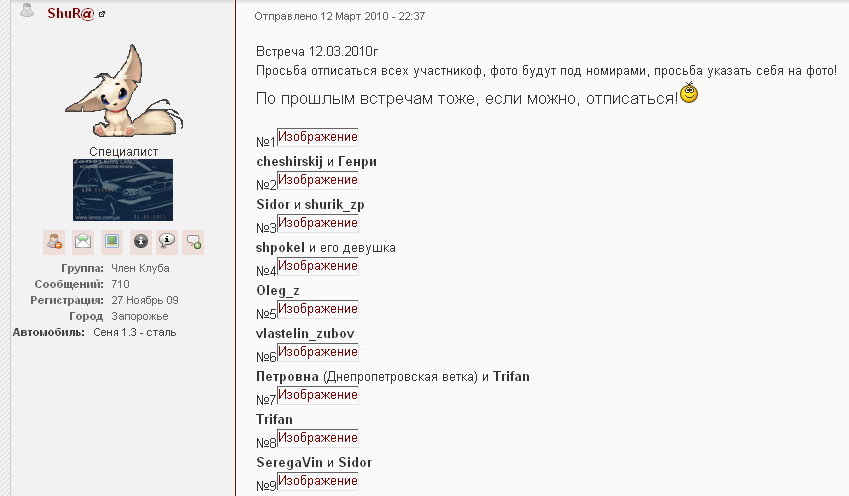This screenshot has height=496, width=849.
Task: Open the №6 Изображение image link
Action: [317, 352]
